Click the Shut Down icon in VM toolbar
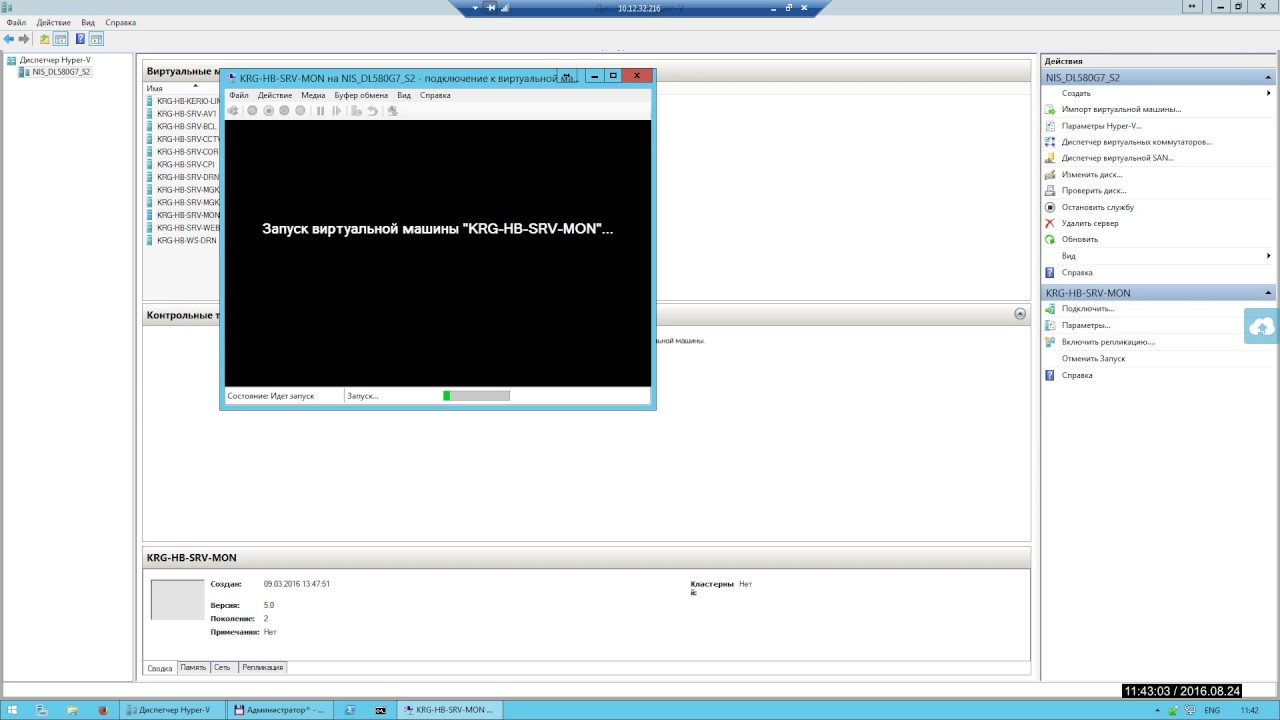This screenshot has width=1280, height=720. click(284, 111)
